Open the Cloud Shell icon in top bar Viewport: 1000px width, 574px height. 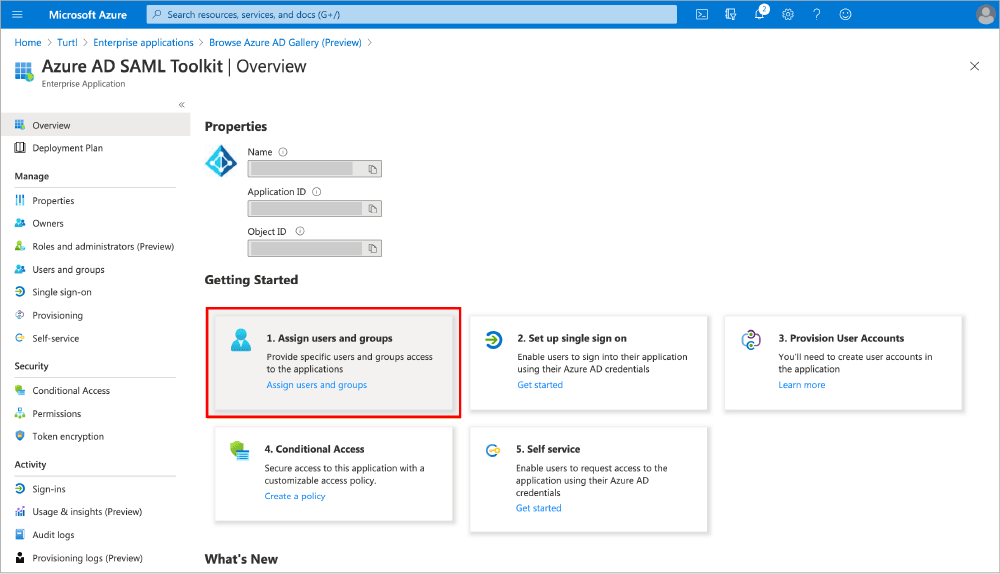pyautogui.click(x=702, y=14)
